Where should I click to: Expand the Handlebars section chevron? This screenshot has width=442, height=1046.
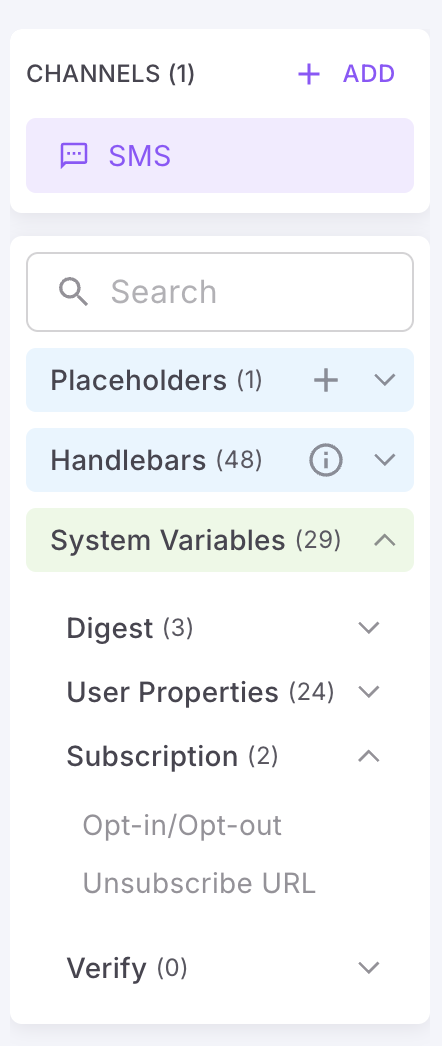[x=385, y=460]
